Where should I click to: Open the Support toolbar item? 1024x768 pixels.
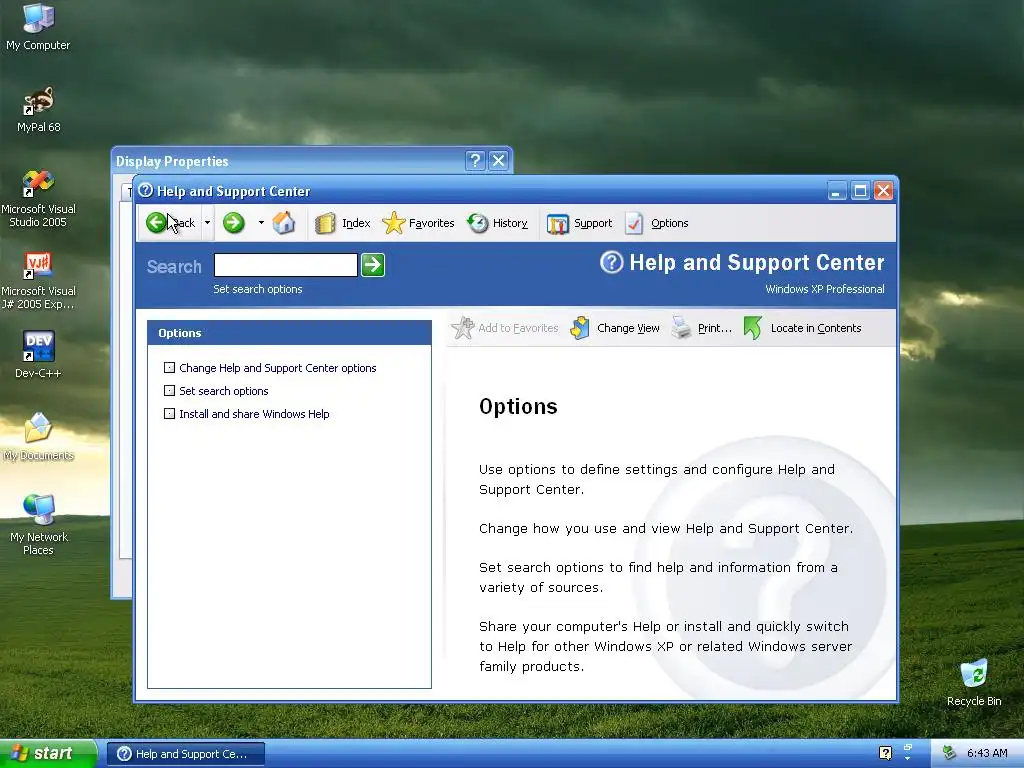click(x=580, y=223)
